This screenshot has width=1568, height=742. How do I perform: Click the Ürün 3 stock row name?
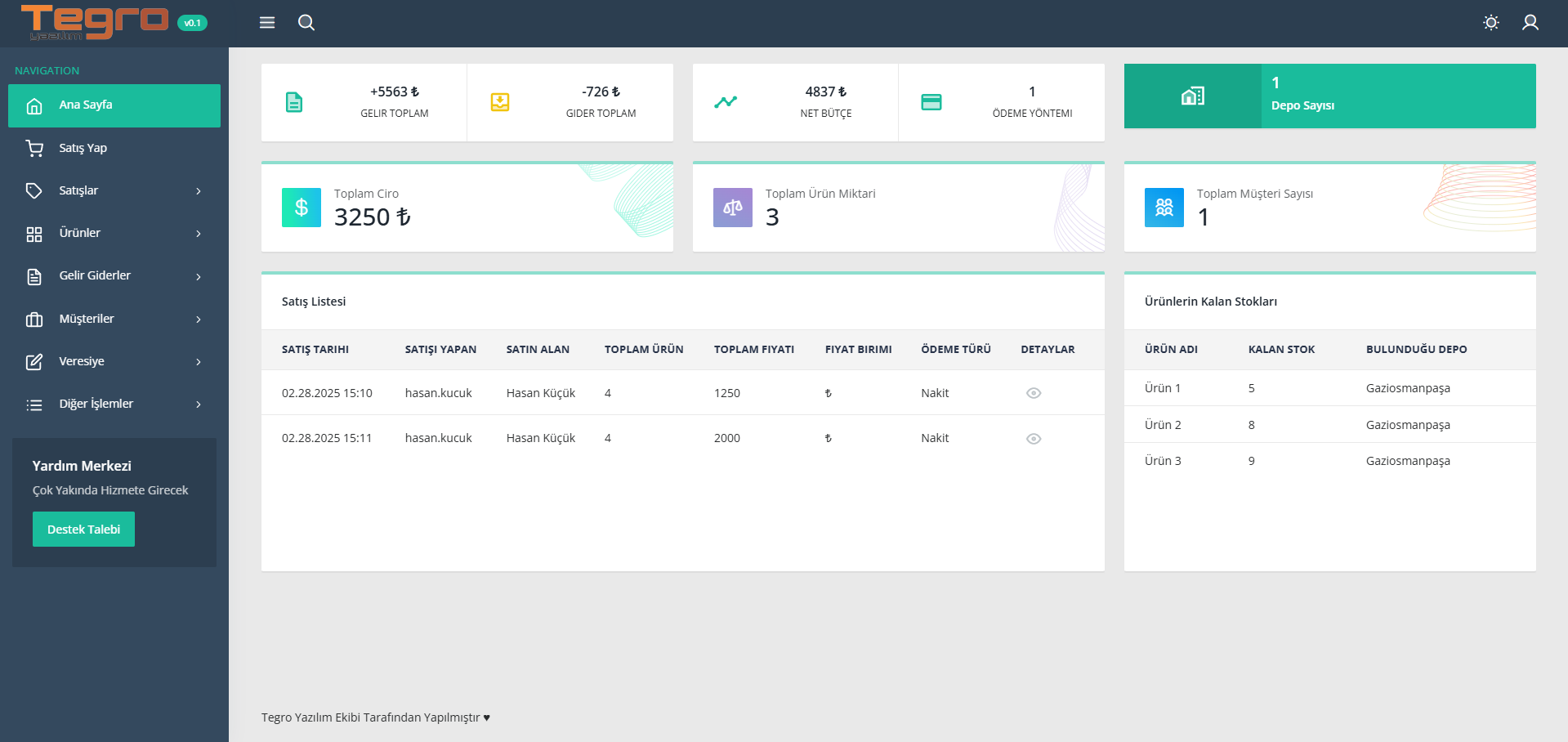click(1163, 461)
